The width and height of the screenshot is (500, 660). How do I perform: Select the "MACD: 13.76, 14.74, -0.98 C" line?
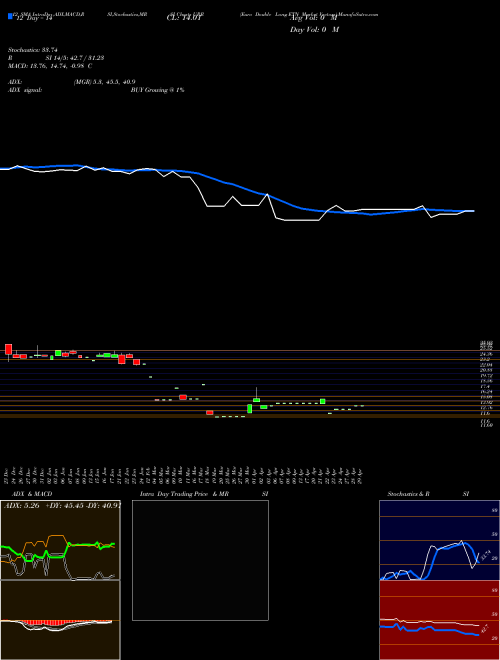coord(50,66)
